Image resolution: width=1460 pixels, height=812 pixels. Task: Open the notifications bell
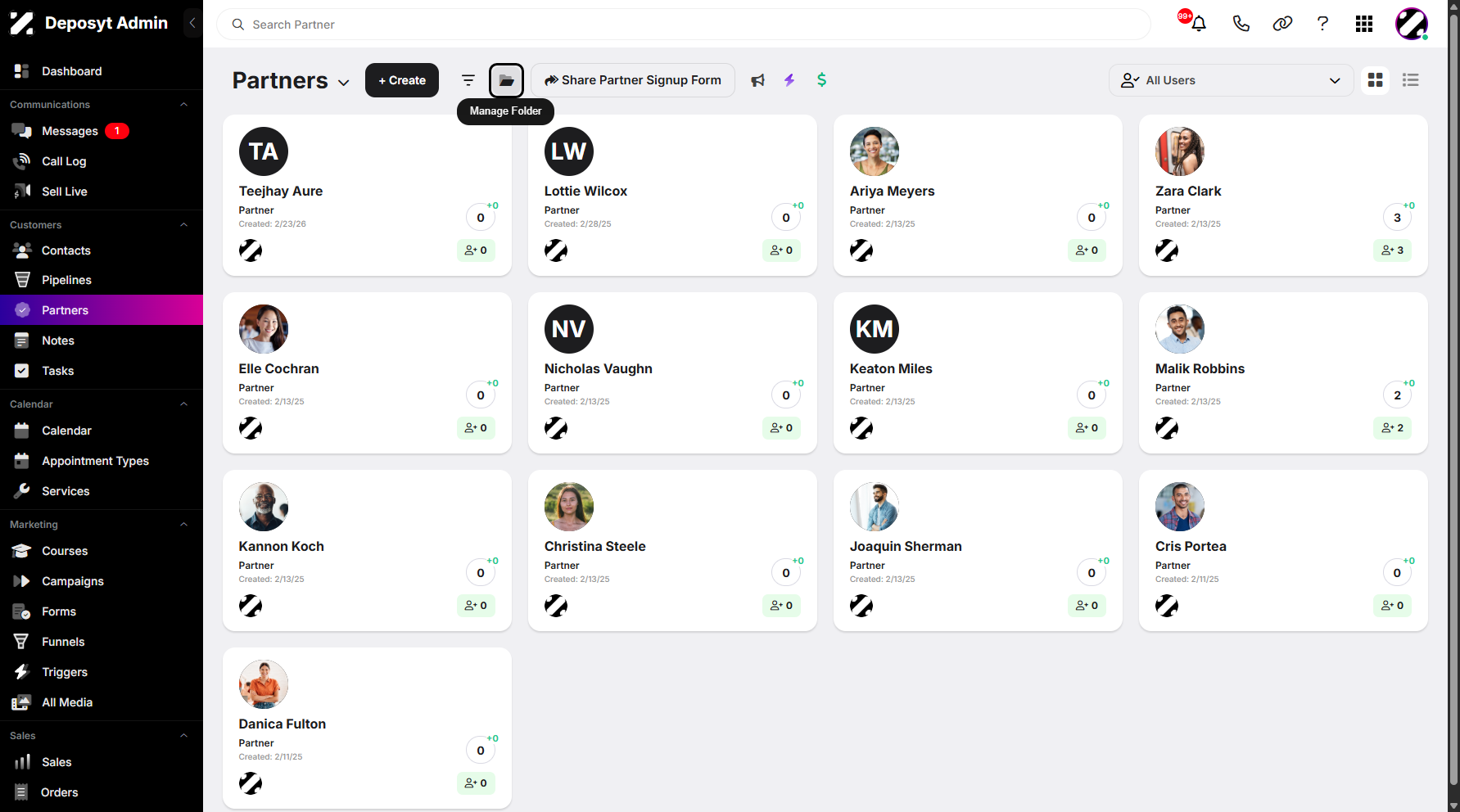(x=1199, y=24)
